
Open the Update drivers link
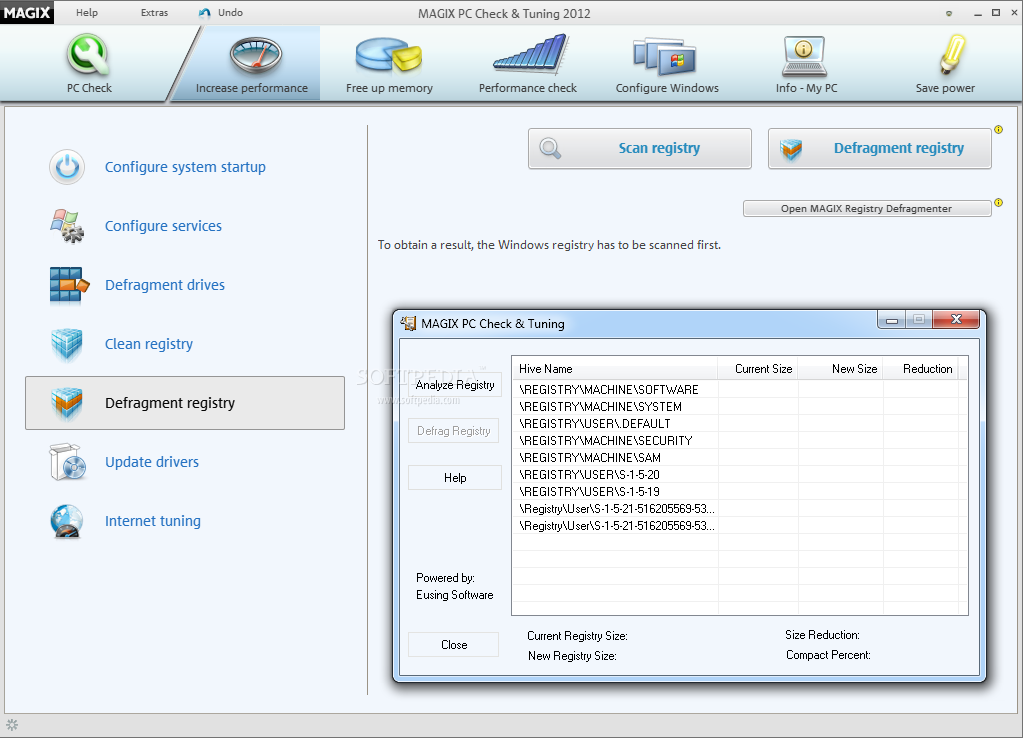tap(152, 462)
